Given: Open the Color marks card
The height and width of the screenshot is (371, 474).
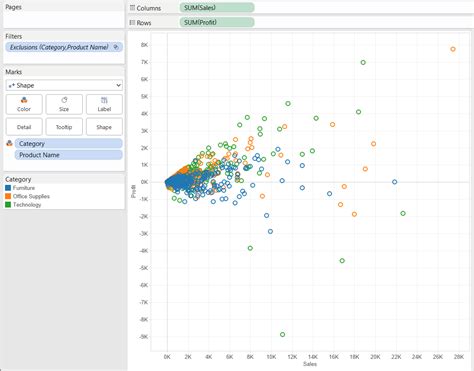Looking at the screenshot, I should click(x=24, y=104).
